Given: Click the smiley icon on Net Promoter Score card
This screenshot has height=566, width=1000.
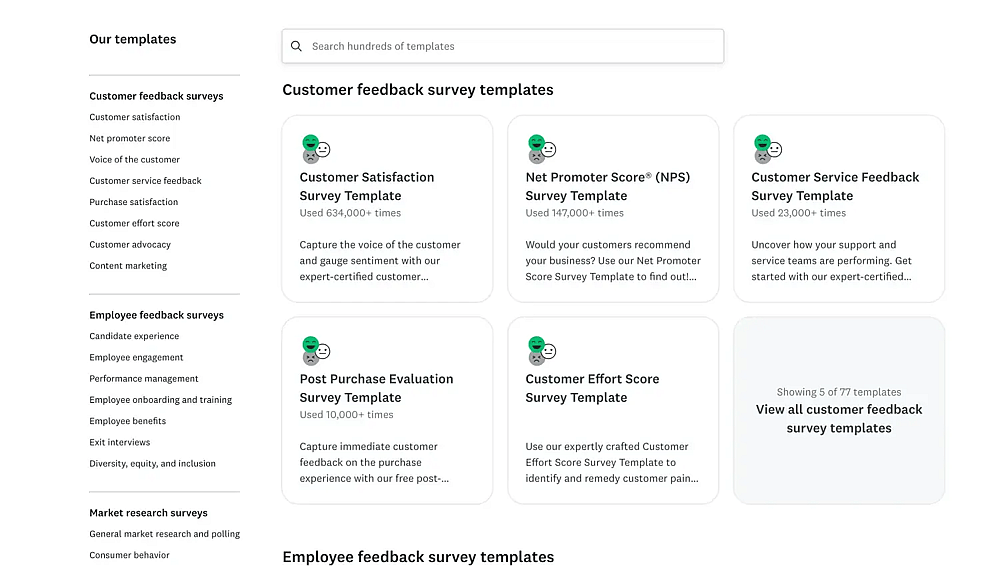Looking at the screenshot, I should (541, 149).
